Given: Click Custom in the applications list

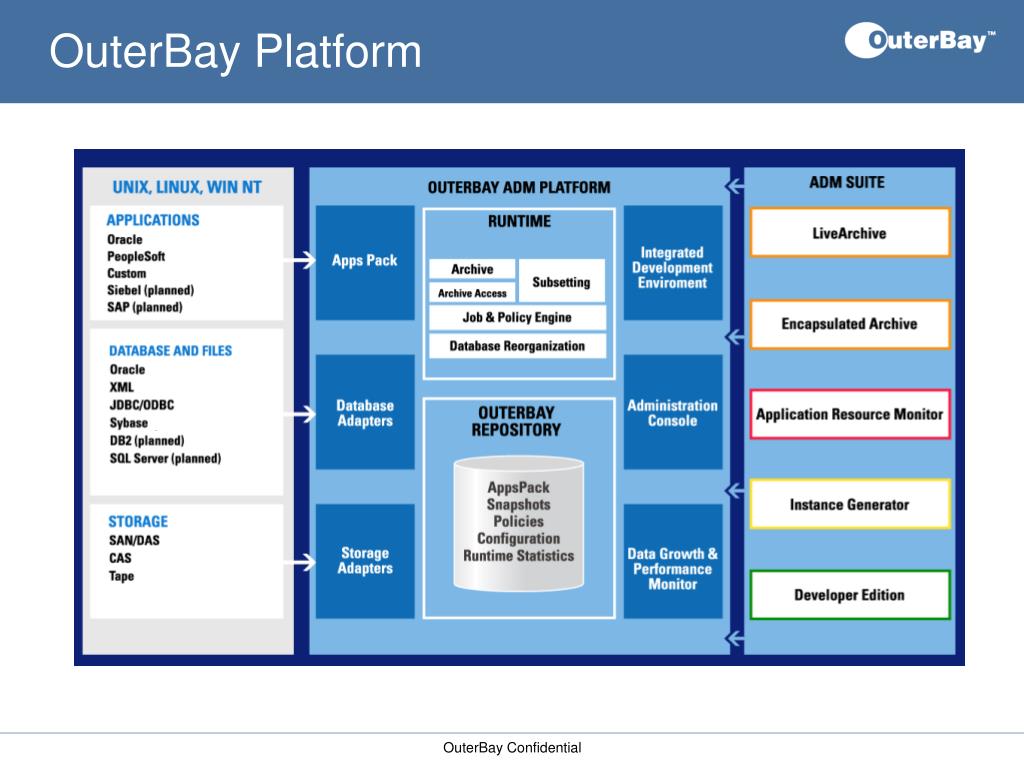Looking at the screenshot, I should tap(127, 273).
